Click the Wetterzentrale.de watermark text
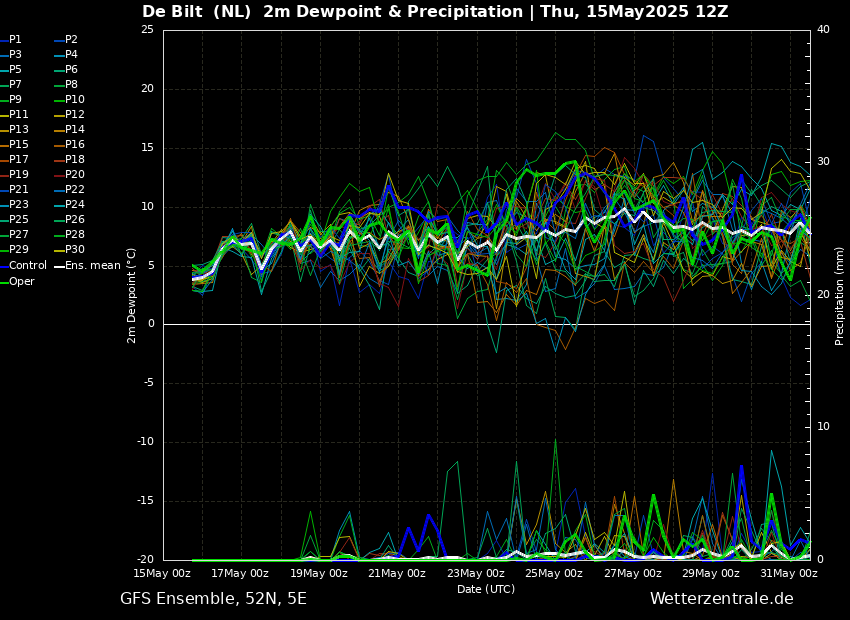Image resolution: width=850 pixels, height=620 pixels. (x=721, y=599)
